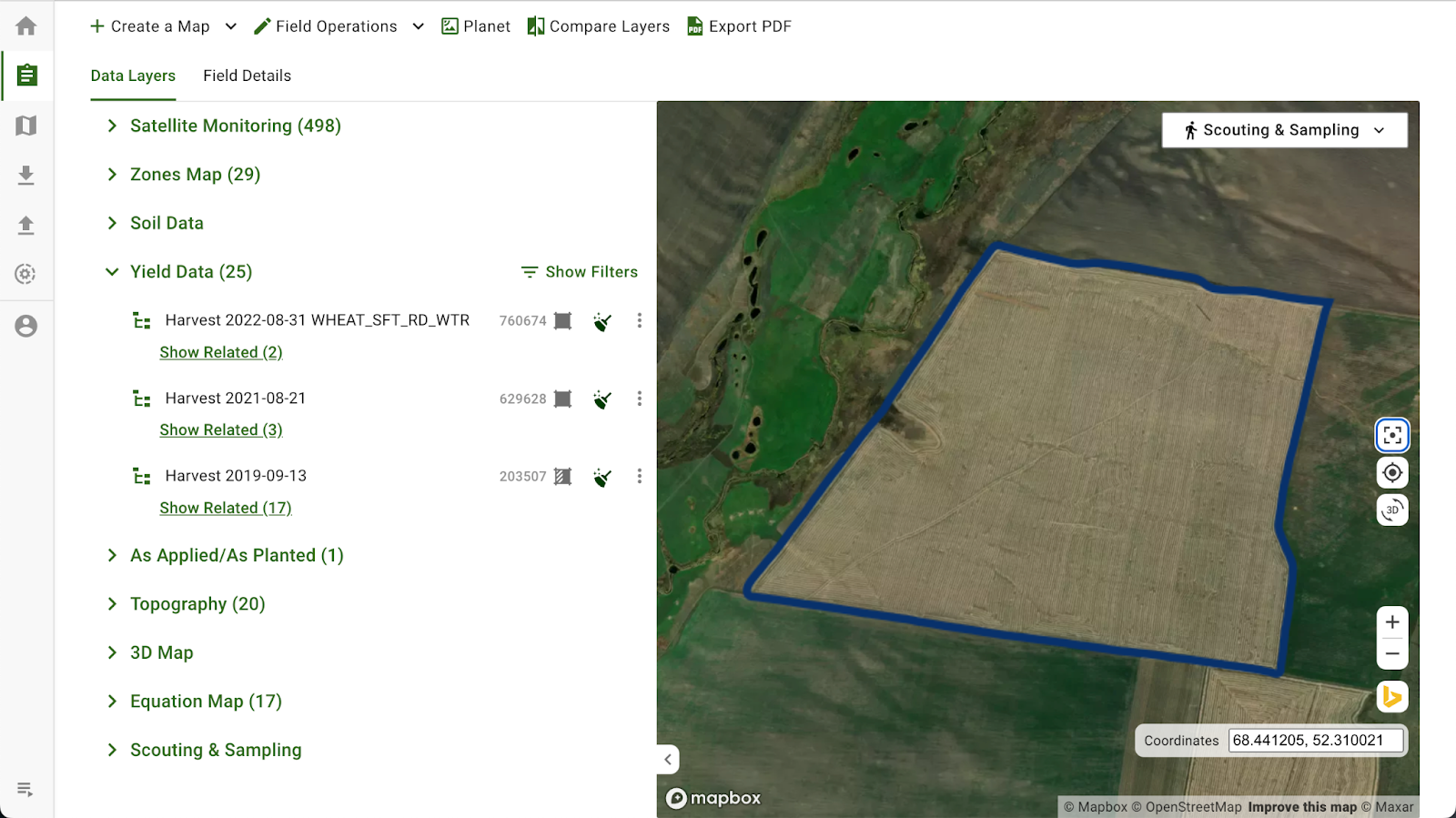Toggle map display for Harvest 2021-08-21 layer
The height and width of the screenshot is (818, 1456).
(563, 399)
